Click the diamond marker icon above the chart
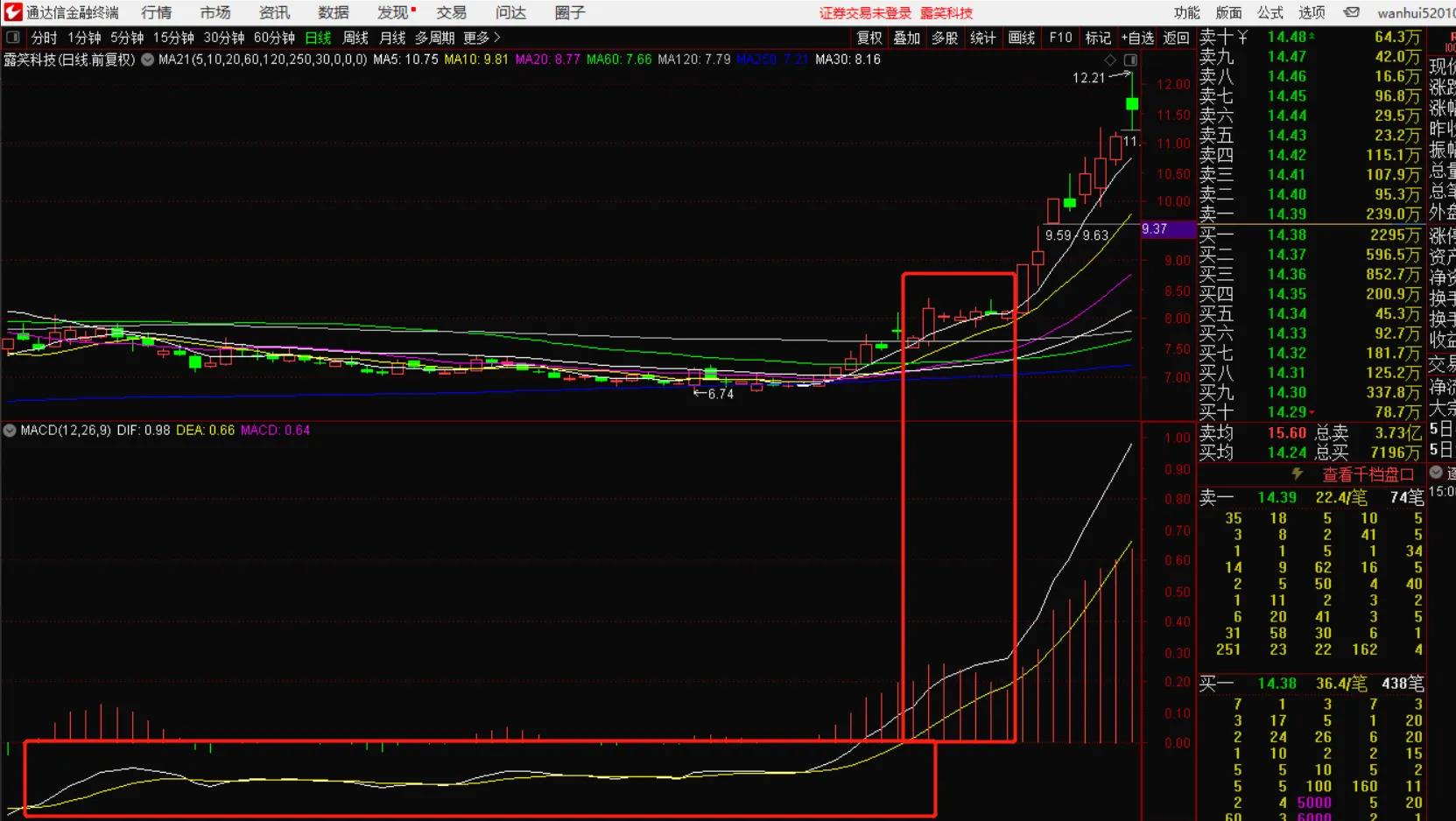Screen dimensions: 1456x821 [x=1110, y=60]
